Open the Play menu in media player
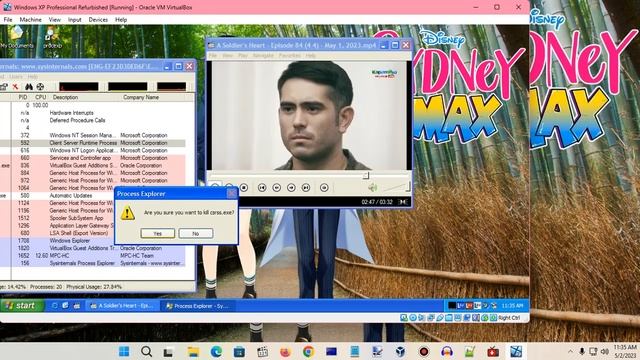This screenshot has width=640, height=360. [x=243, y=55]
